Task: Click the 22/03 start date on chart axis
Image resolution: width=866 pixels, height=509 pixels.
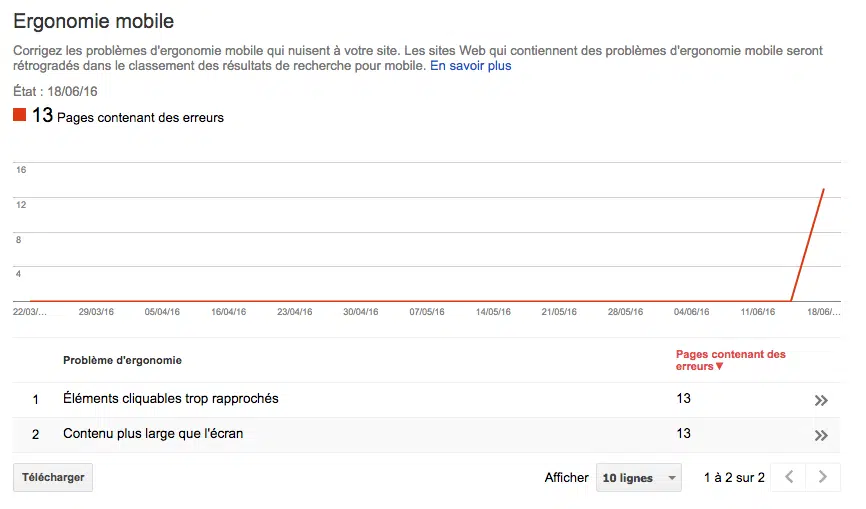Action: pyautogui.click(x=30, y=312)
